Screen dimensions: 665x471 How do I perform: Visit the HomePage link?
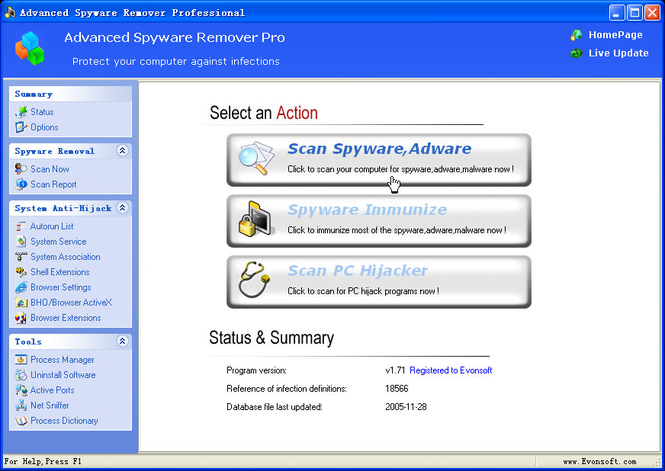pos(615,35)
